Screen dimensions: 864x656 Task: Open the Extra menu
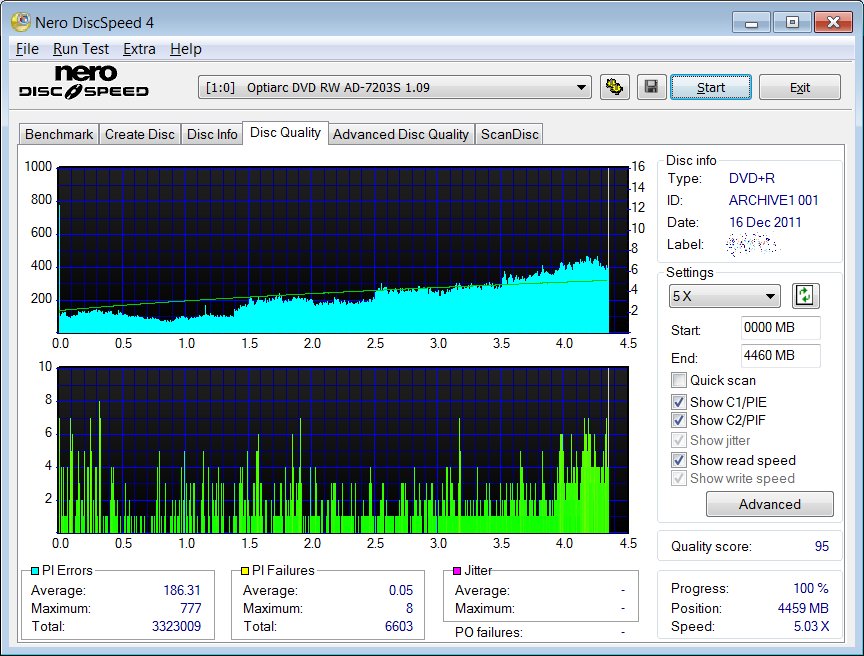click(x=139, y=49)
